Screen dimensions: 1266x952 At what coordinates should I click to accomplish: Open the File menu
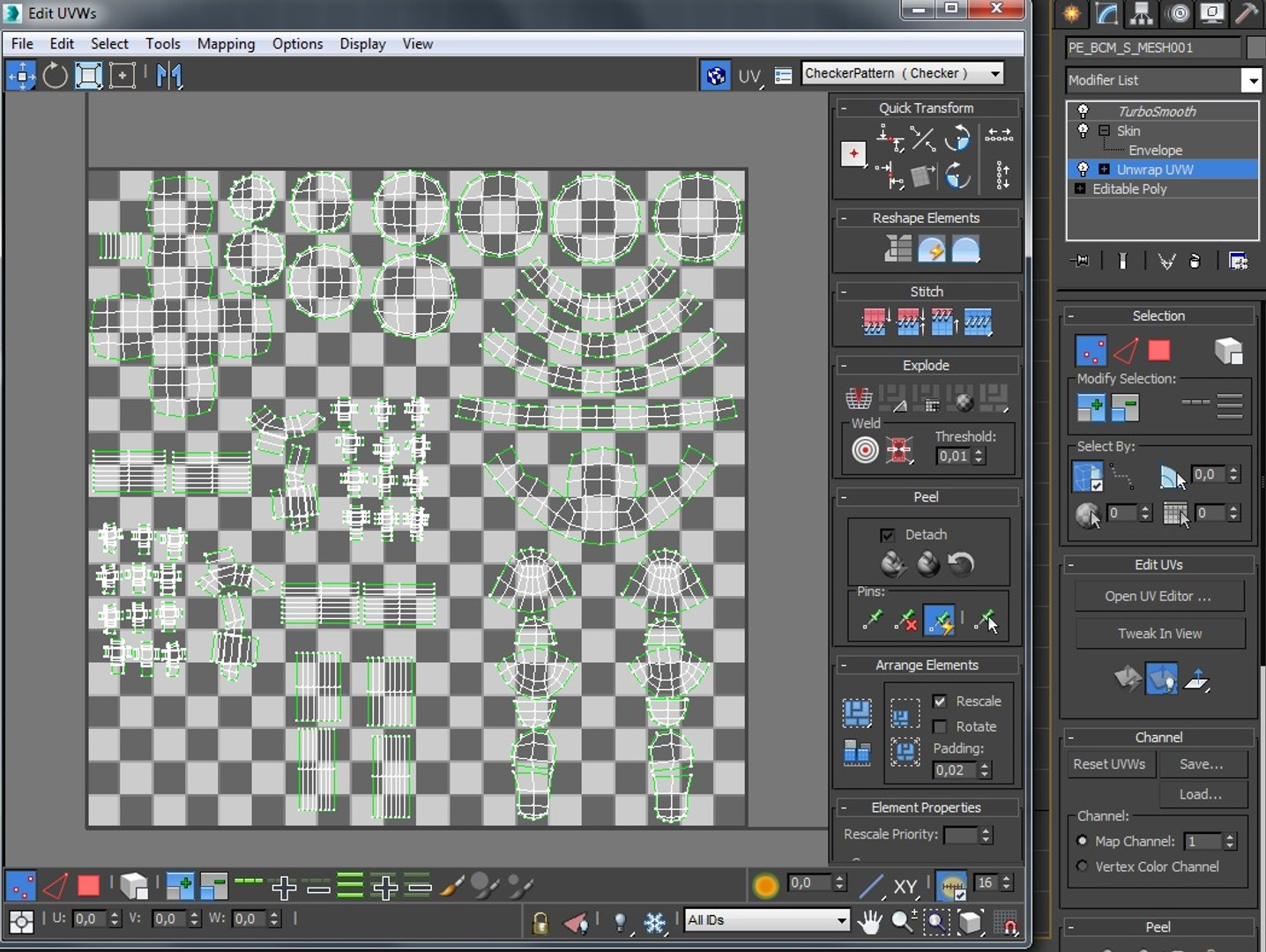(22, 44)
